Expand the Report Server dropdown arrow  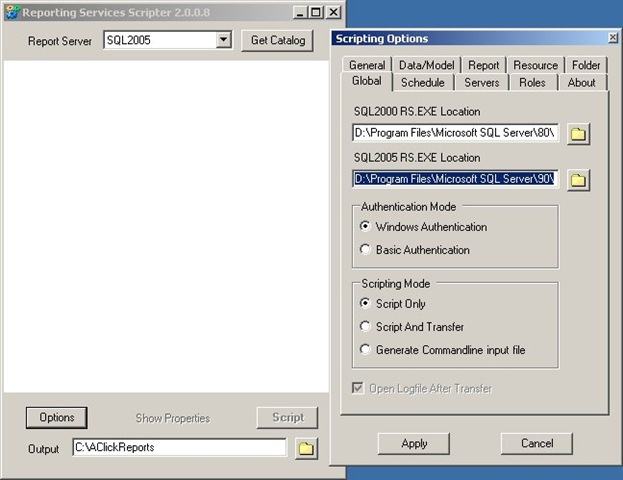pos(224,40)
